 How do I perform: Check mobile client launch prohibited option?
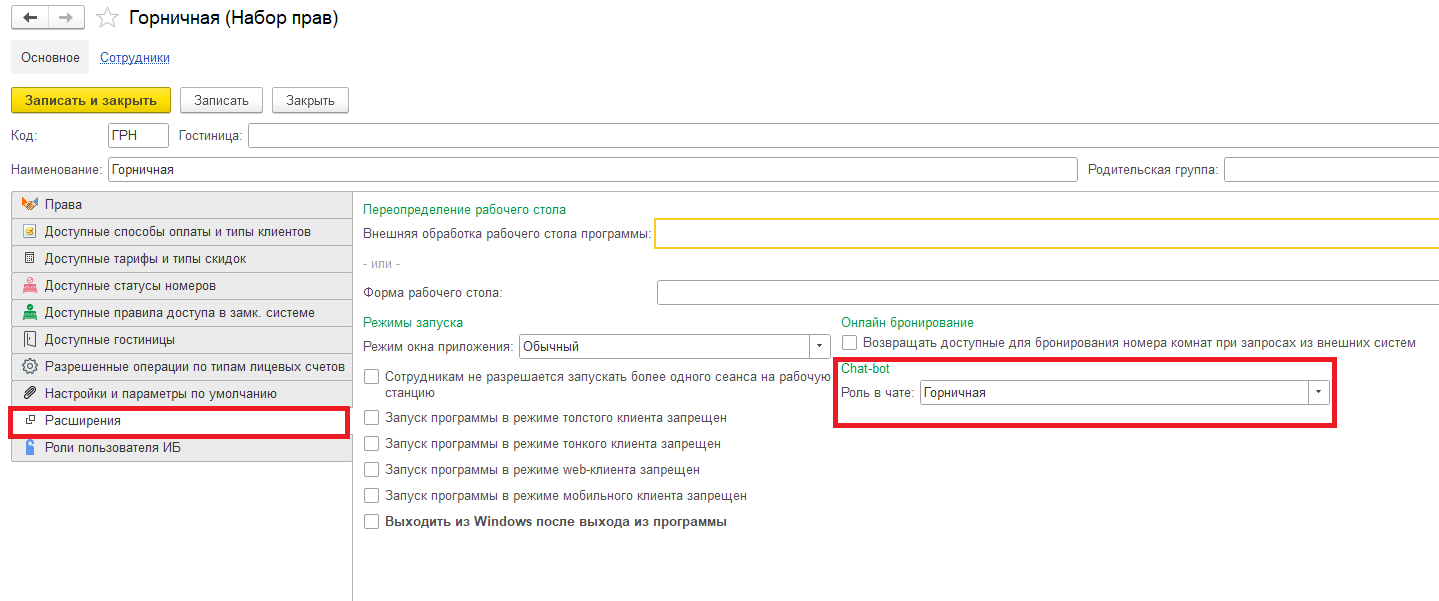(372, 495)
